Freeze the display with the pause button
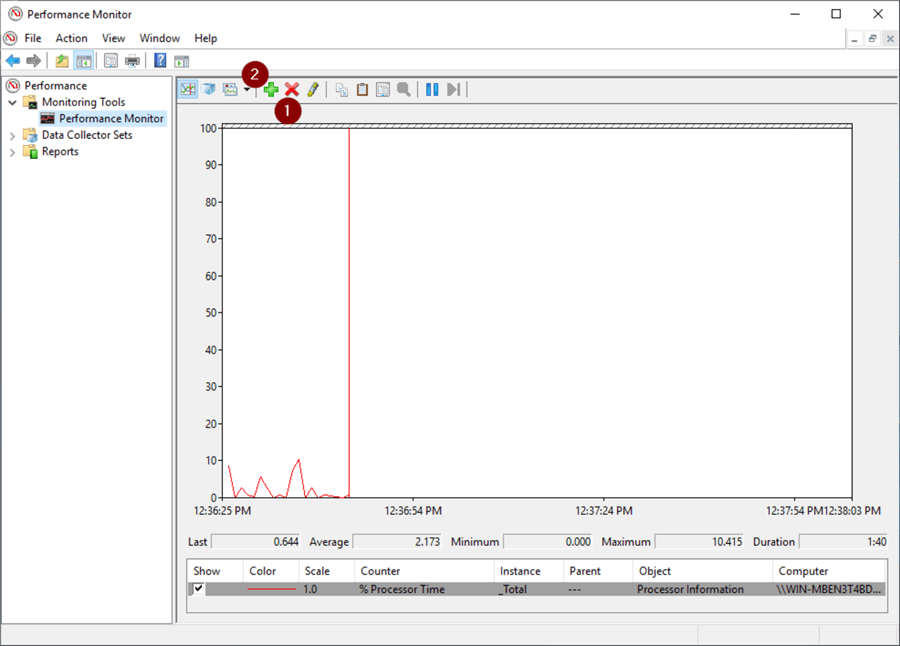Image resolution: width=900 pixels, height=646 pixels. (432, 90)
